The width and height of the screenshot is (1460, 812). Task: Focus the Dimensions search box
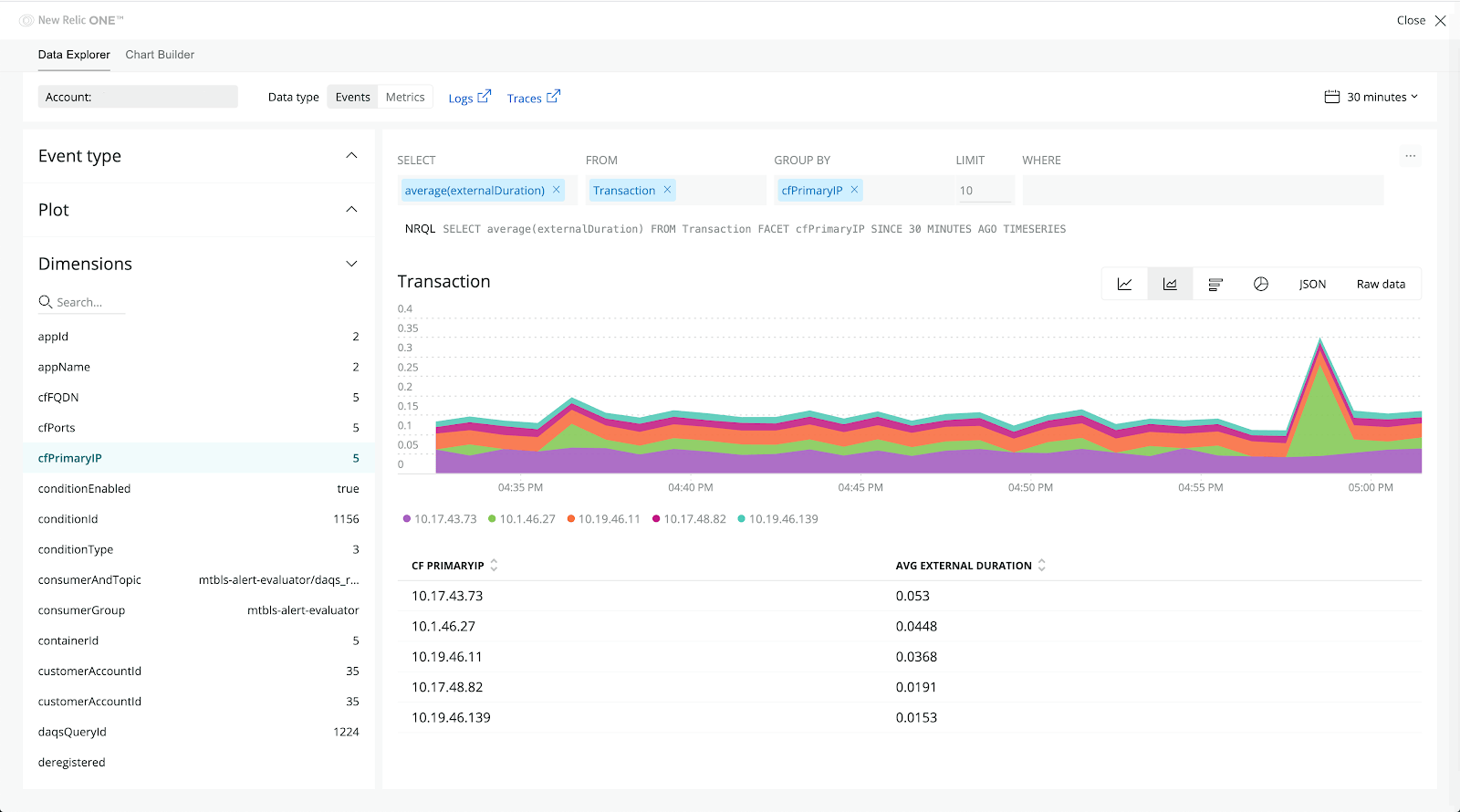click(x=81, y=302)
